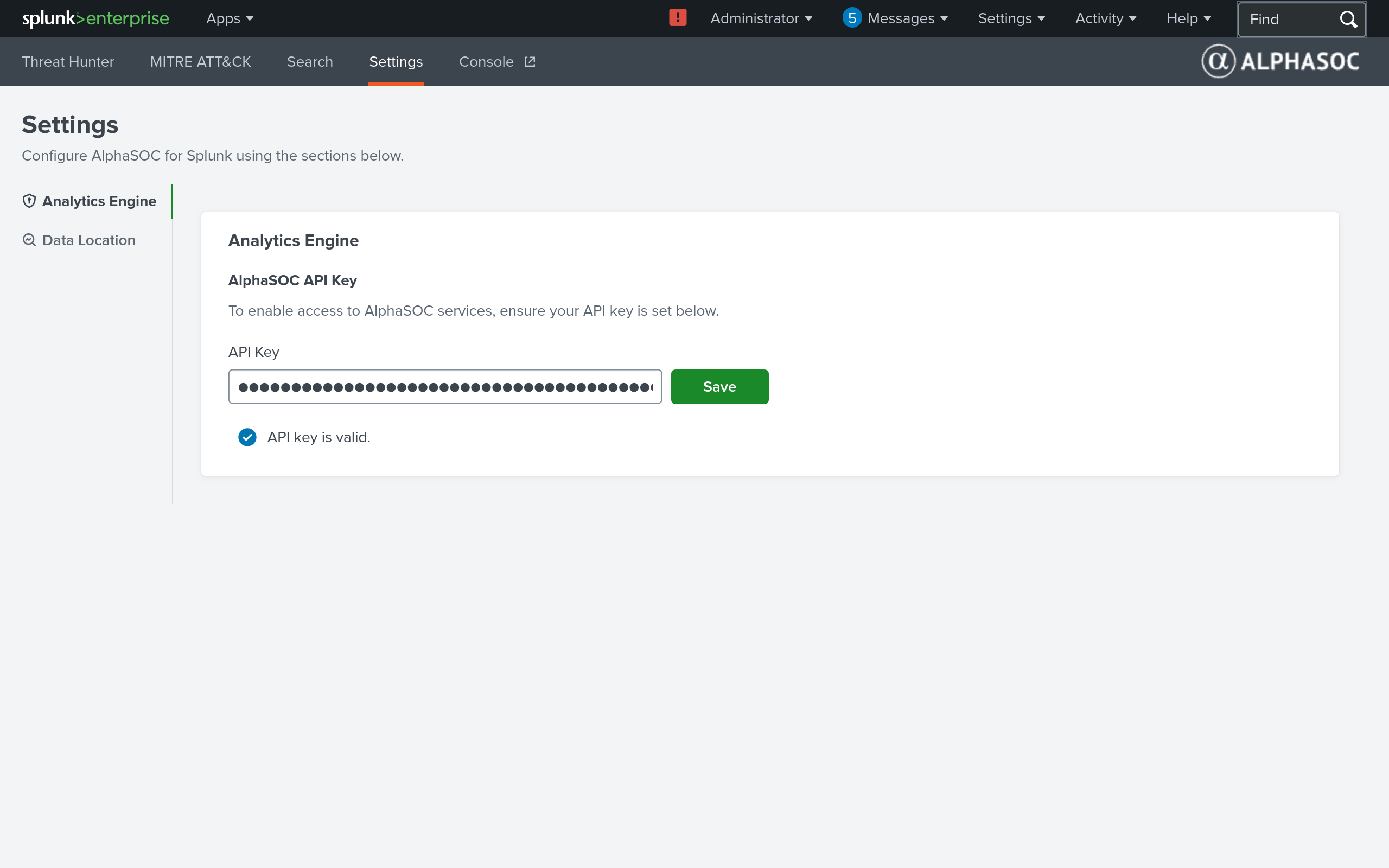Go to the Threat Hunter tab
The width and height of the screenshot is (1389, 868).
point(68,61)
